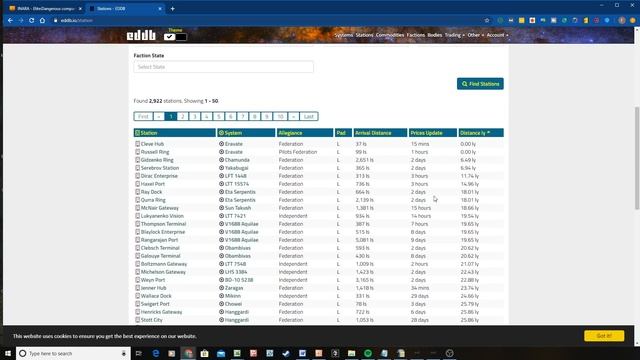Go to the First results page
The height and width of the screenshot is (360, 640).
point(143,116)
